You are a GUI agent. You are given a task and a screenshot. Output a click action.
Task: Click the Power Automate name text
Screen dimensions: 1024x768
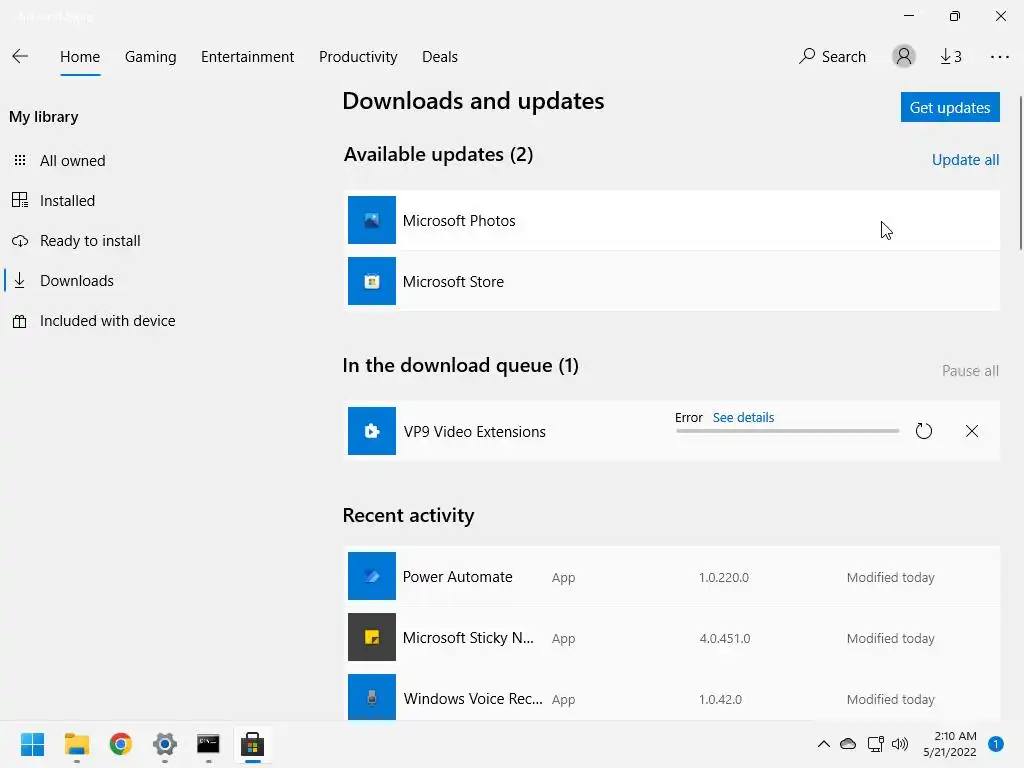click(458, 577)
